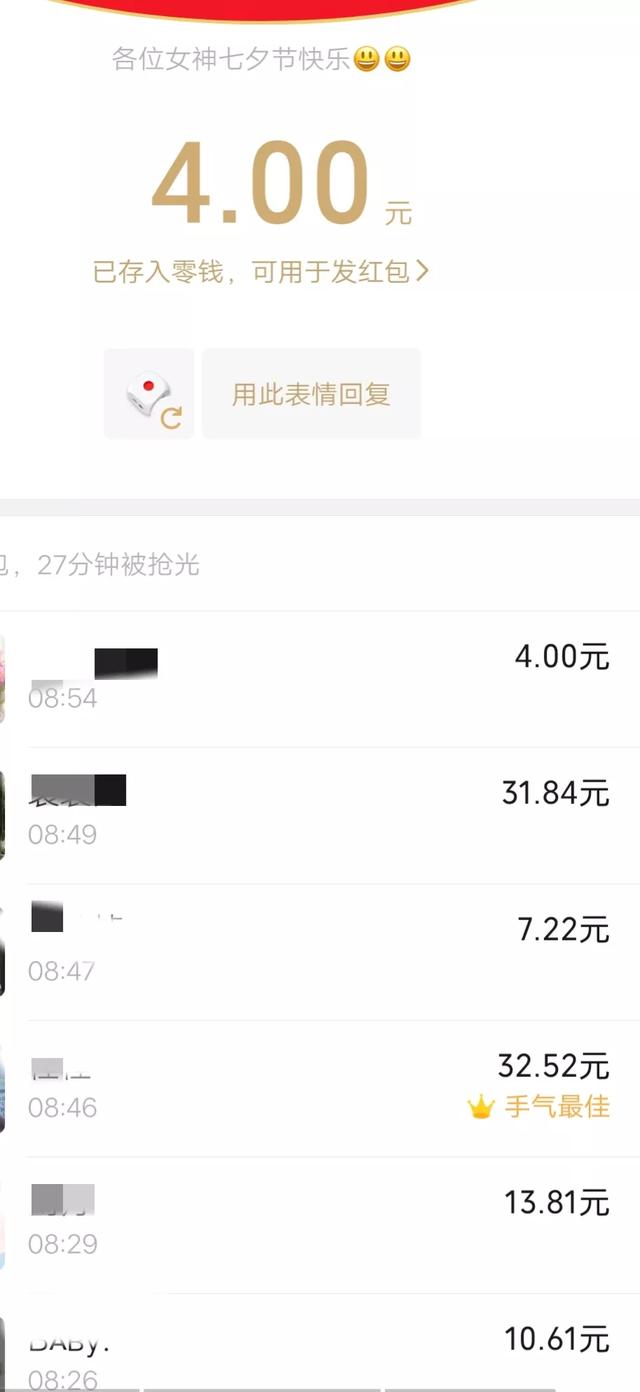Select the row with 13.81元
This screenshot has height=1392, width=640.
[x=320, y=1226]
